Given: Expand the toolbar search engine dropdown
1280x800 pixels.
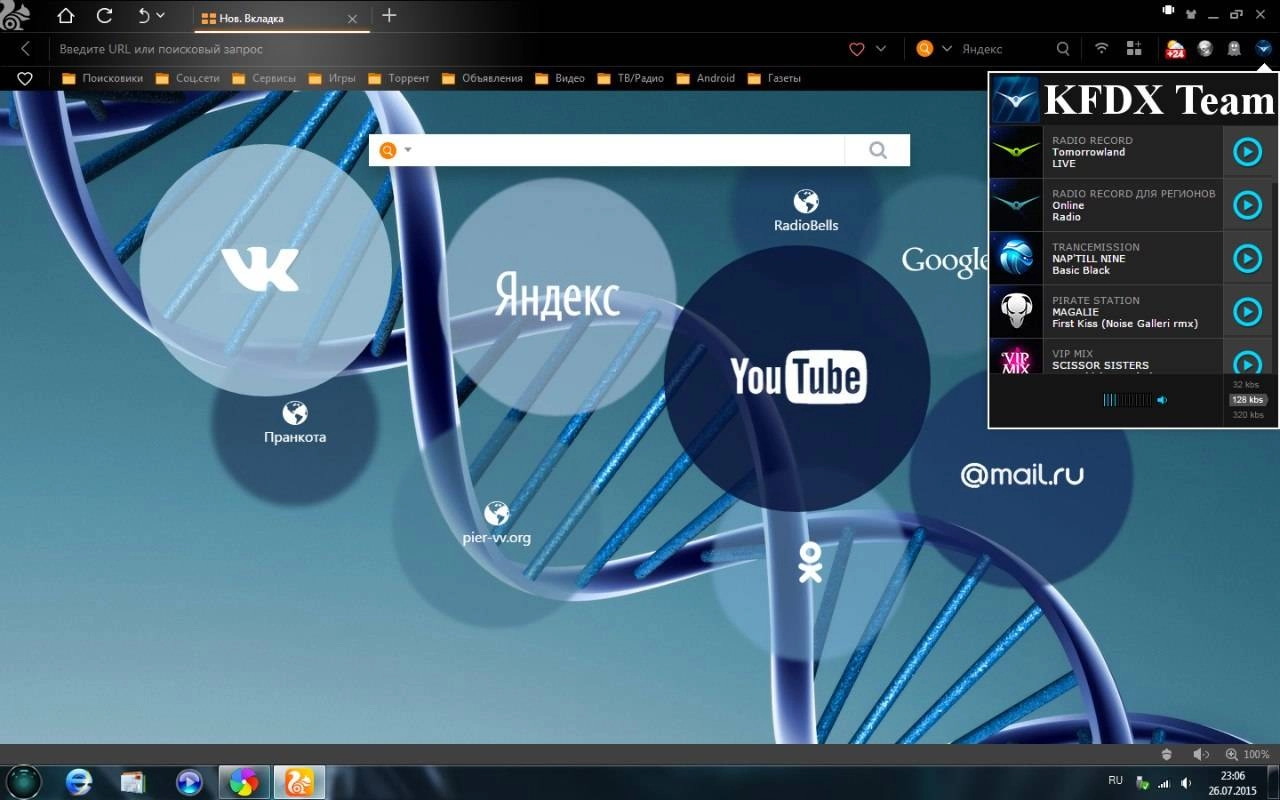Looking at the screenshot, I should 947,48.
